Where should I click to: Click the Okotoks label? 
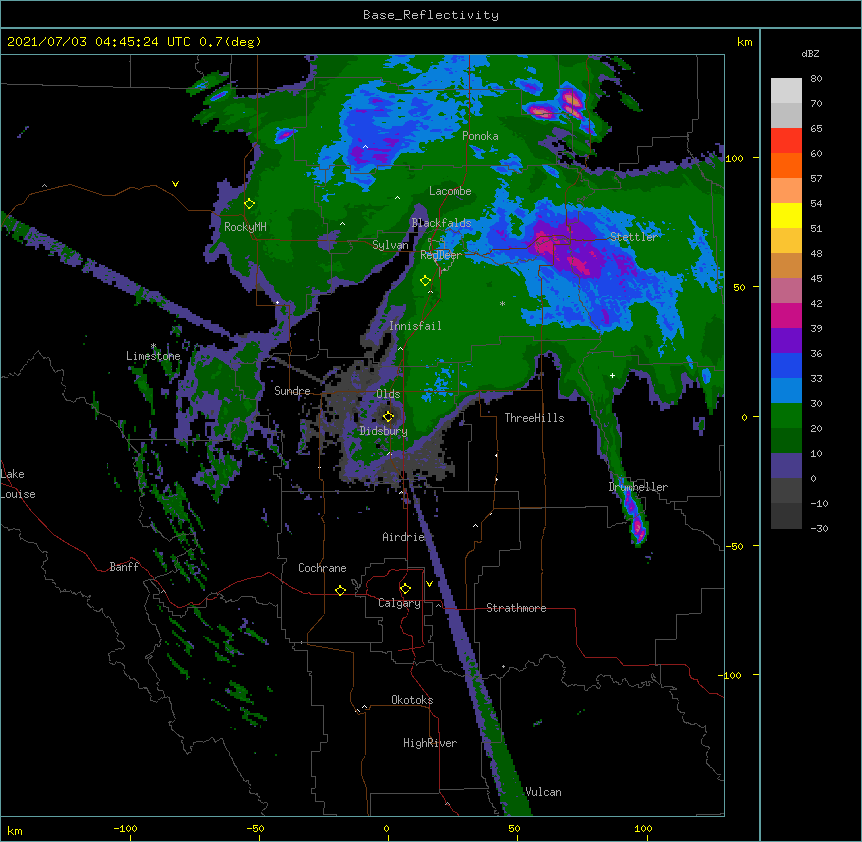click(412, 700)
